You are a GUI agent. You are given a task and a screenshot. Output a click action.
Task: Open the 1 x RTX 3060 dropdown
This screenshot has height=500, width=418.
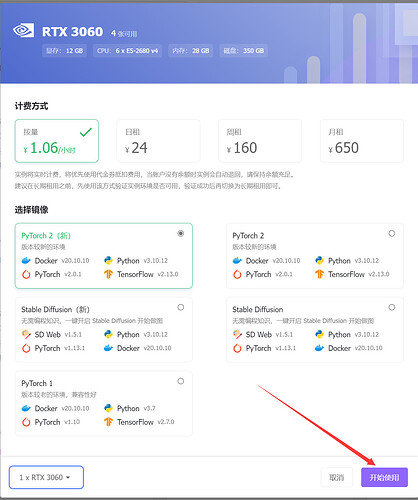(x=46, y=477)
